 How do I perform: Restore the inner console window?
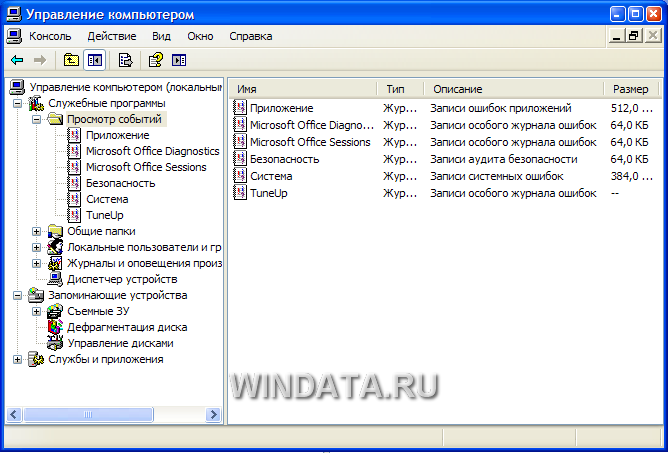(x=633, y=36)
